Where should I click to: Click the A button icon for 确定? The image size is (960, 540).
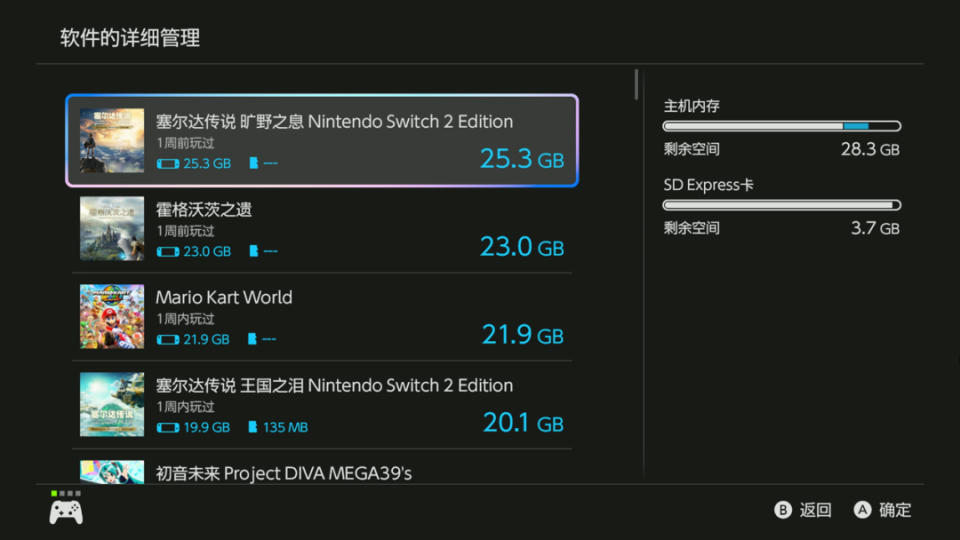click(x=862, y=510)
